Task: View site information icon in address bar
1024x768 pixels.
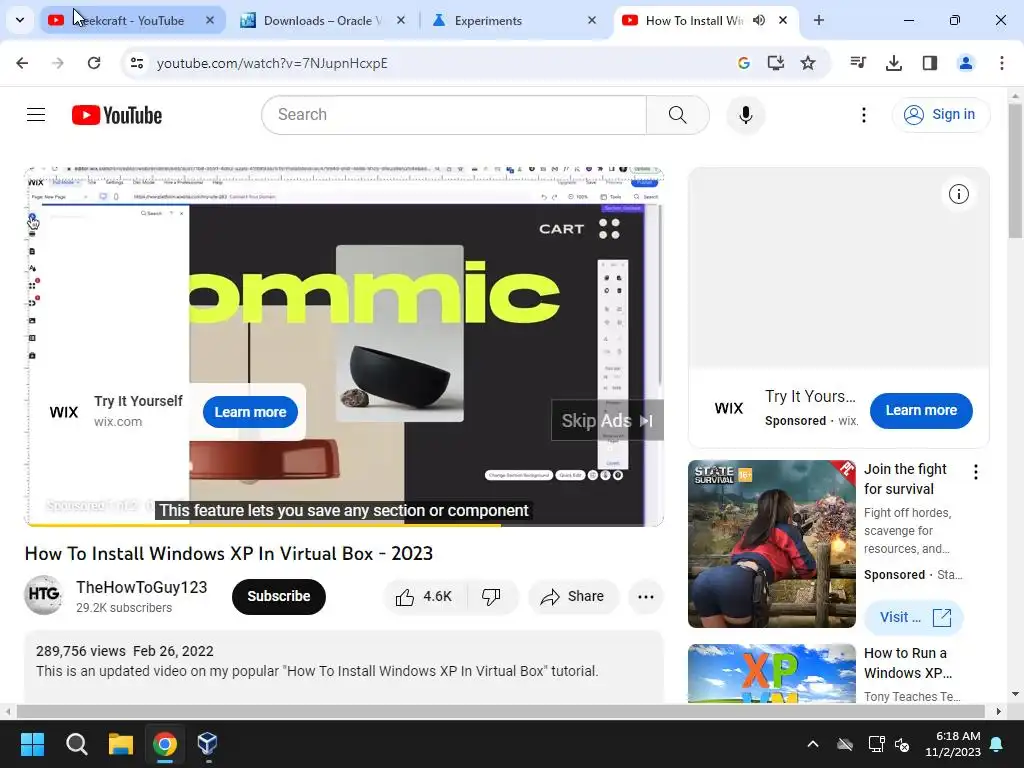Action: click(x=136, y=63)
